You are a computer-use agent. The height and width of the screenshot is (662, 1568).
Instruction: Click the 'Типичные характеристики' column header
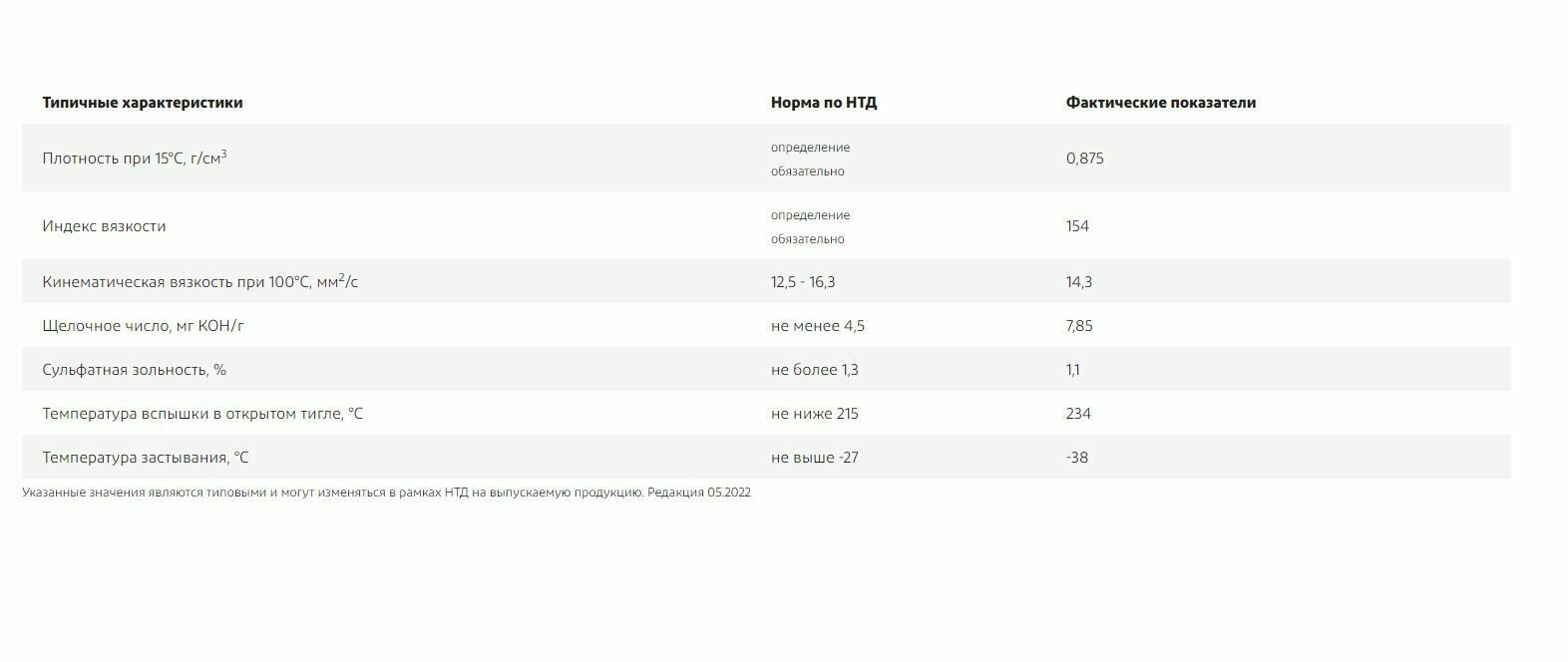[143, 103]
